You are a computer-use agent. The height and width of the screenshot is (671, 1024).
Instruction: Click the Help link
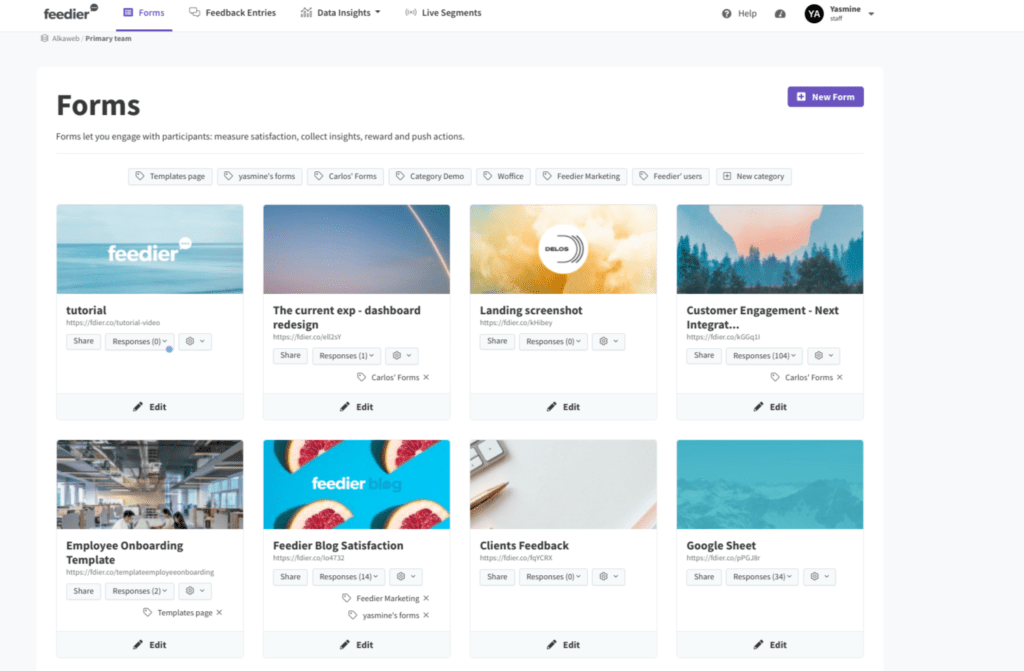pyautogui.click(x=739, y=14)
